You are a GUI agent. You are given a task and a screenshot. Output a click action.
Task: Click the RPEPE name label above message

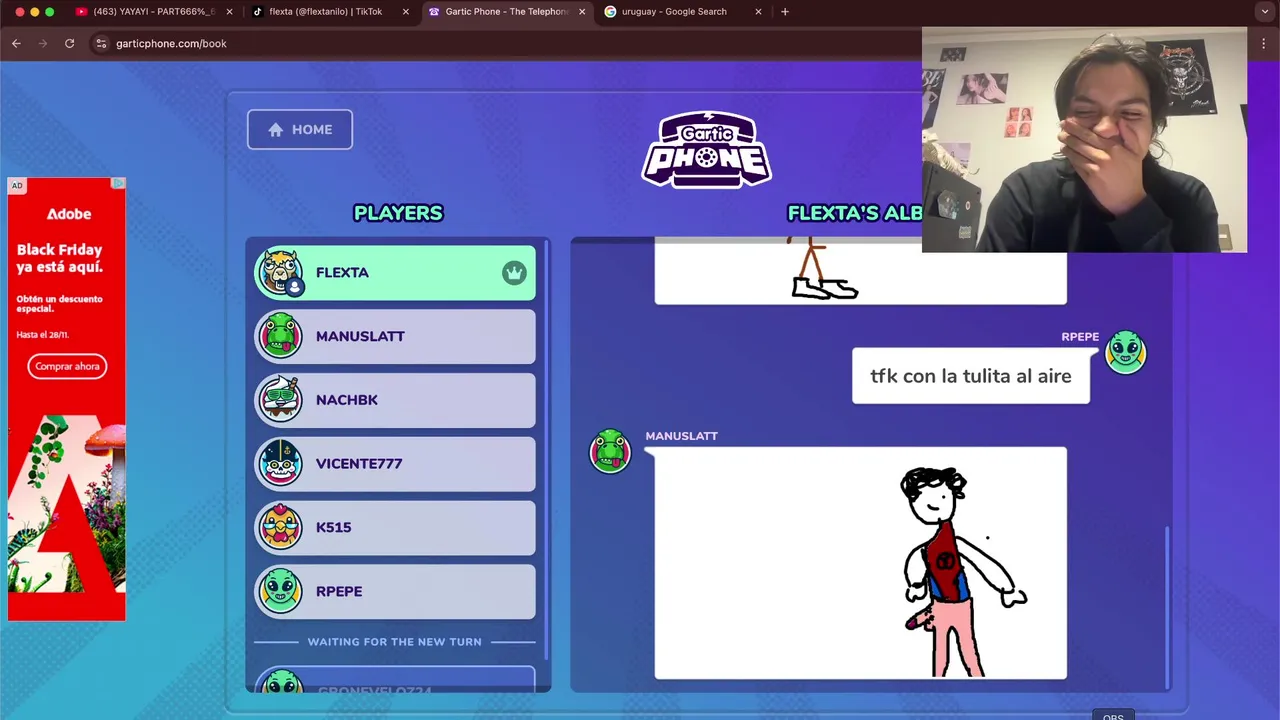coord(1080,337)
